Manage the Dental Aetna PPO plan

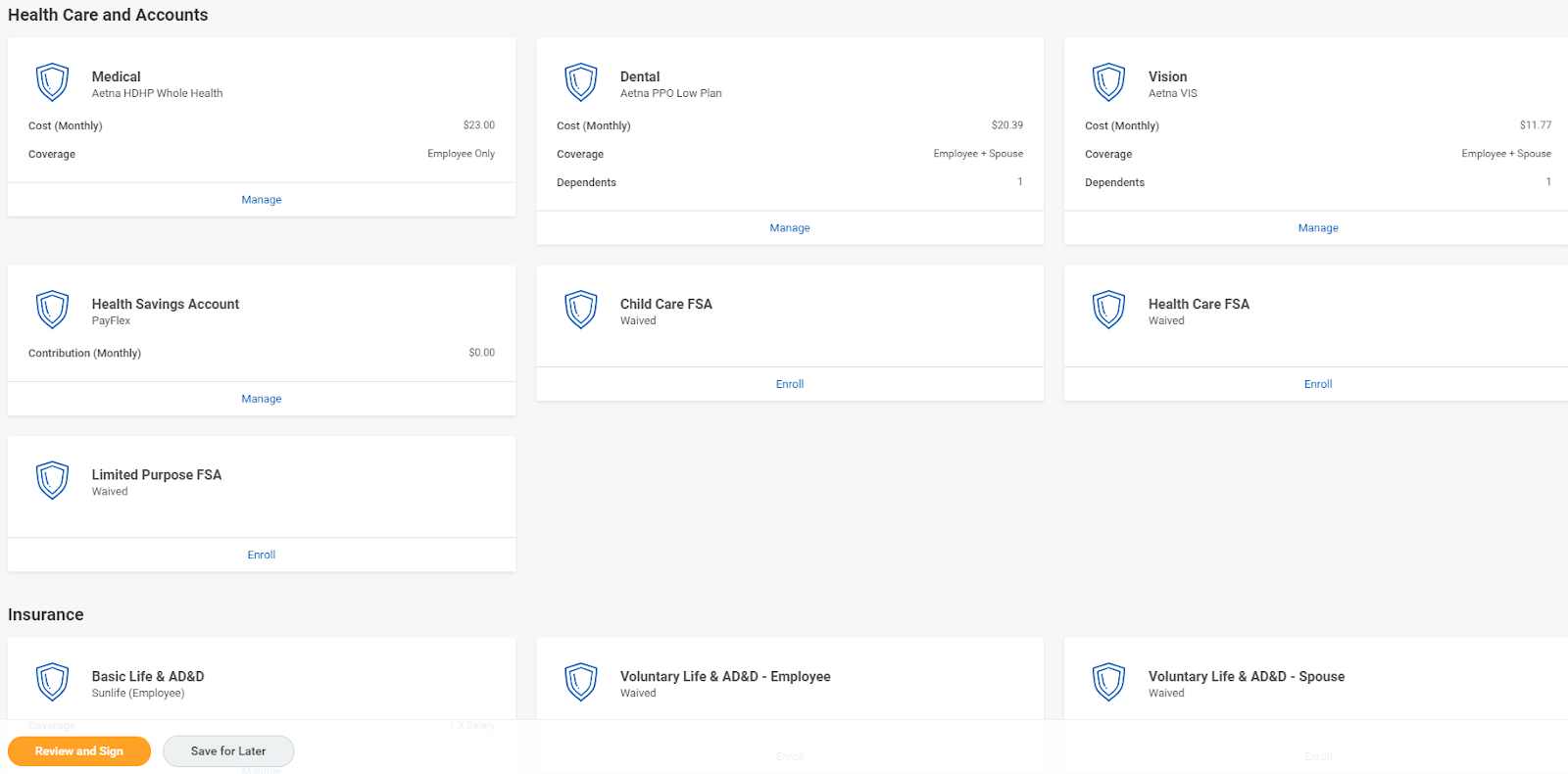click(x=790, y=228)
